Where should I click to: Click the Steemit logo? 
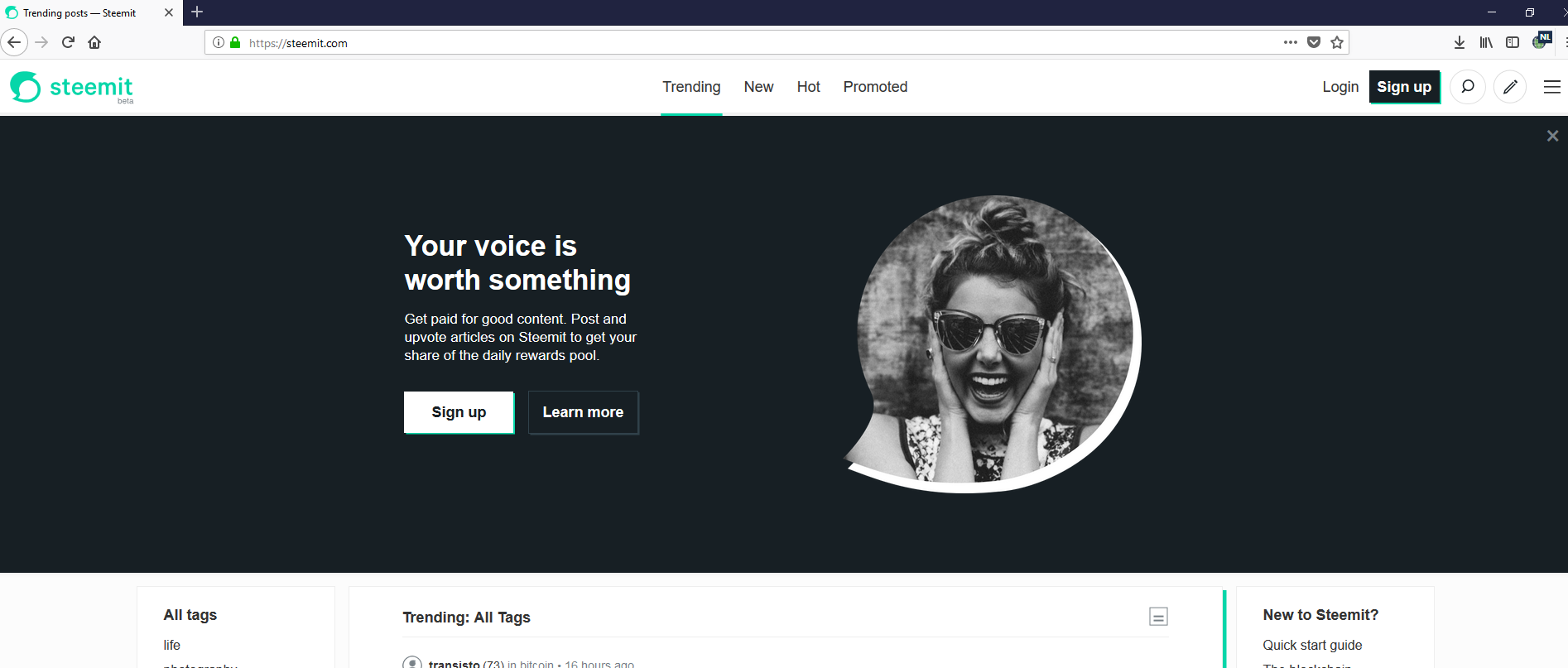click(72, 87)
